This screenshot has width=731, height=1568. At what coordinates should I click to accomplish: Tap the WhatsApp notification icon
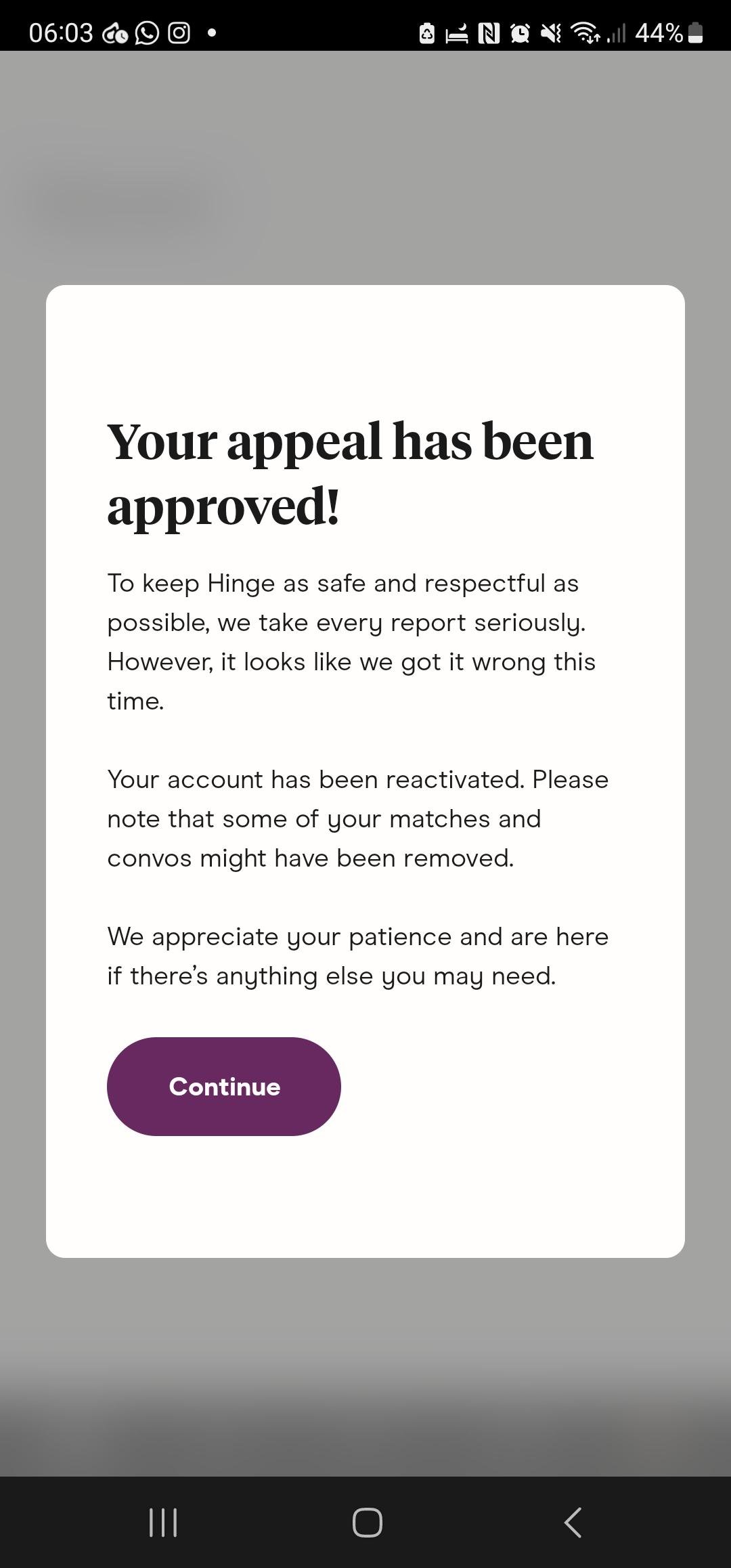click(147, 32)
